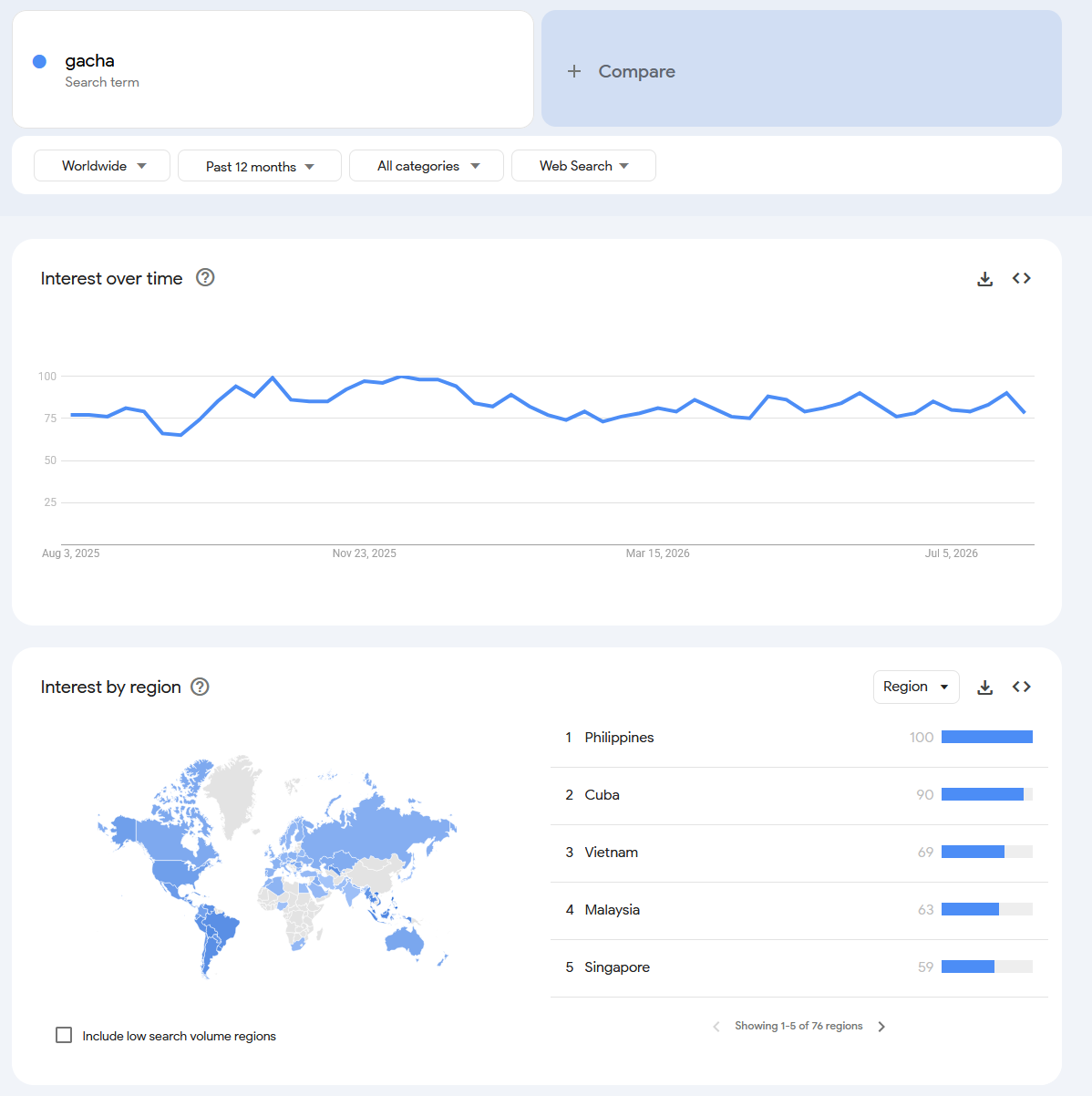The width and height of the screenshot is (1092, 1096).
Task: Click Australia on the world map
Action: pos(404,940)
